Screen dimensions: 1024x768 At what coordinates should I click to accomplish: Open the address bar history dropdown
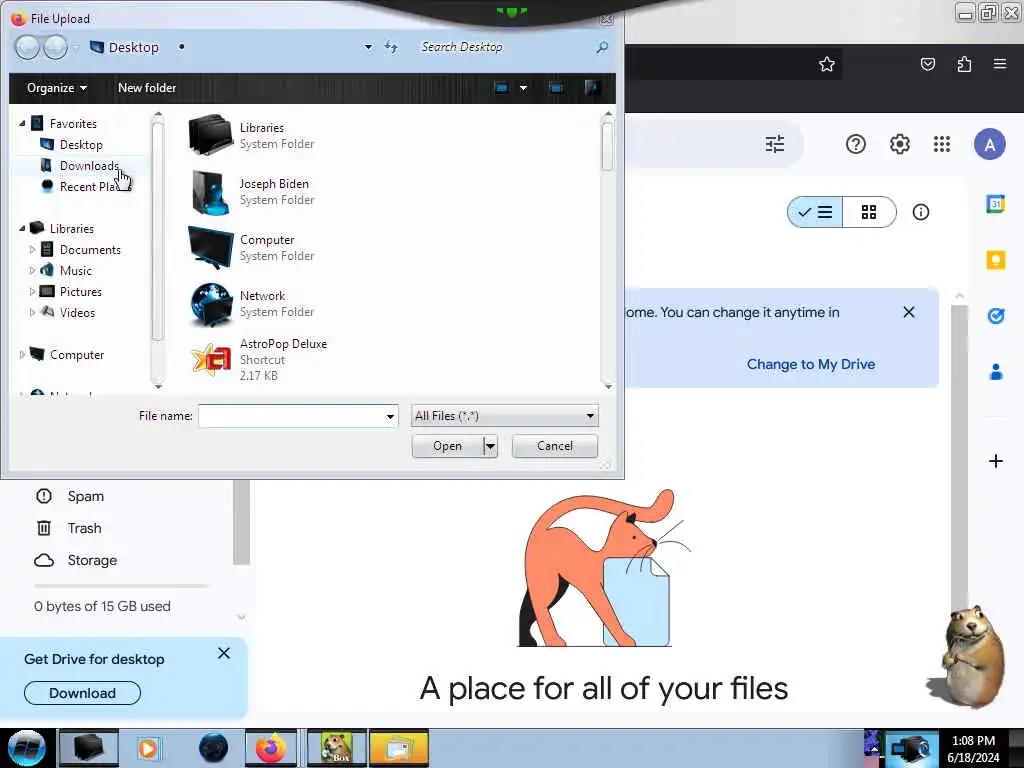(368, 47)
